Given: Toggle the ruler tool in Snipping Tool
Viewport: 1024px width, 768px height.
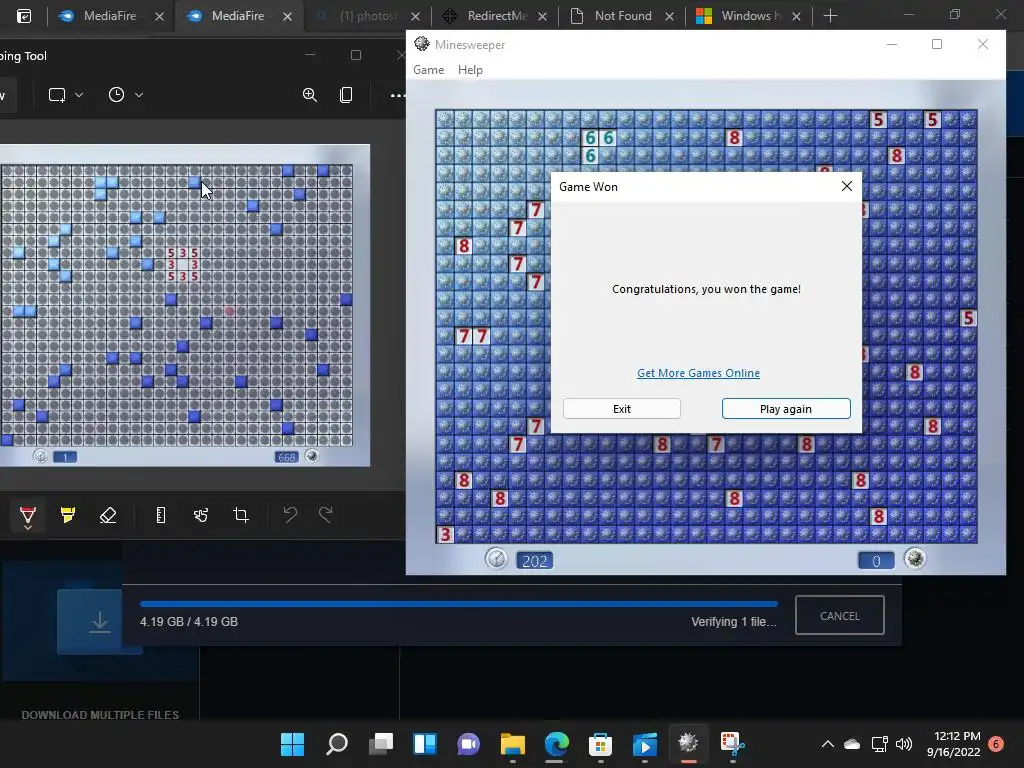Looking at the screenshot, I should coord(161,515).
